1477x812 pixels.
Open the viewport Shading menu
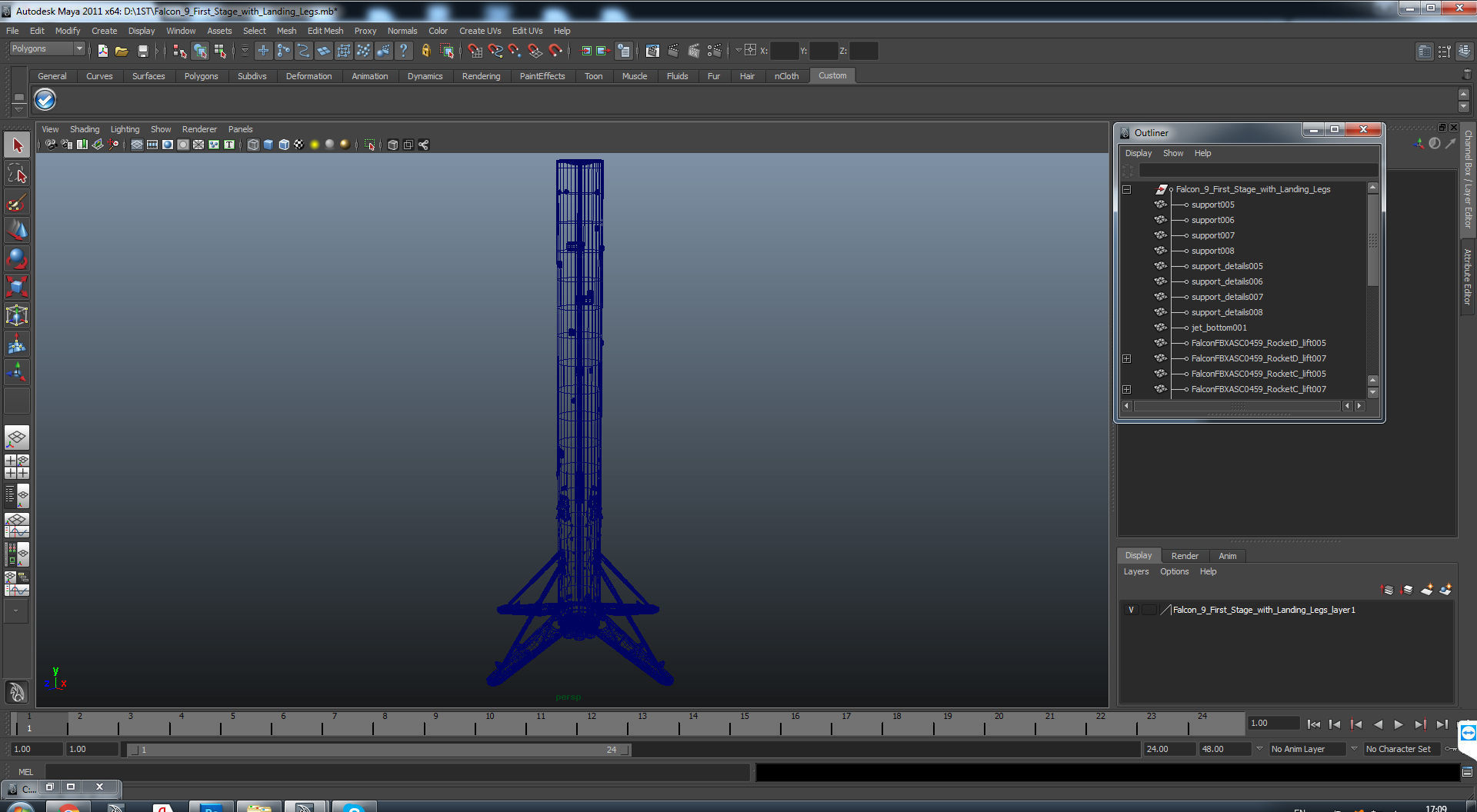click(x=85, y=129)
